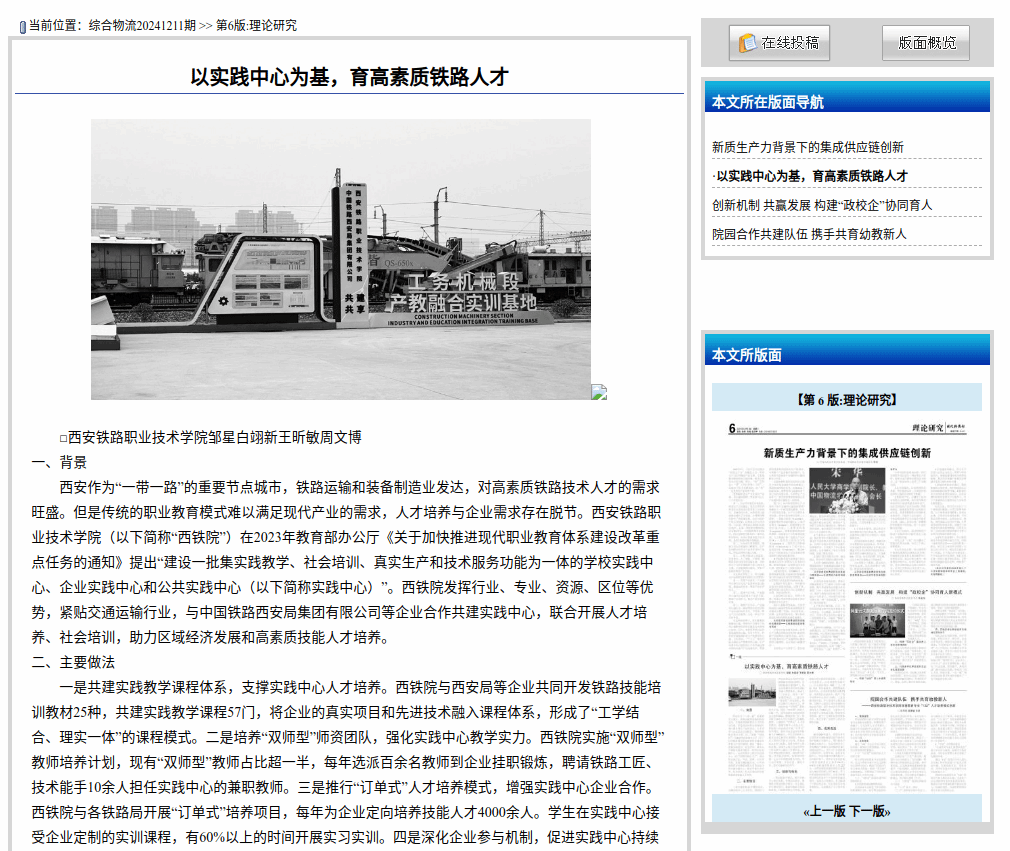Click the 【第 6 版:理论研究】 panel label
The image size is (1010, 851).
846,399
